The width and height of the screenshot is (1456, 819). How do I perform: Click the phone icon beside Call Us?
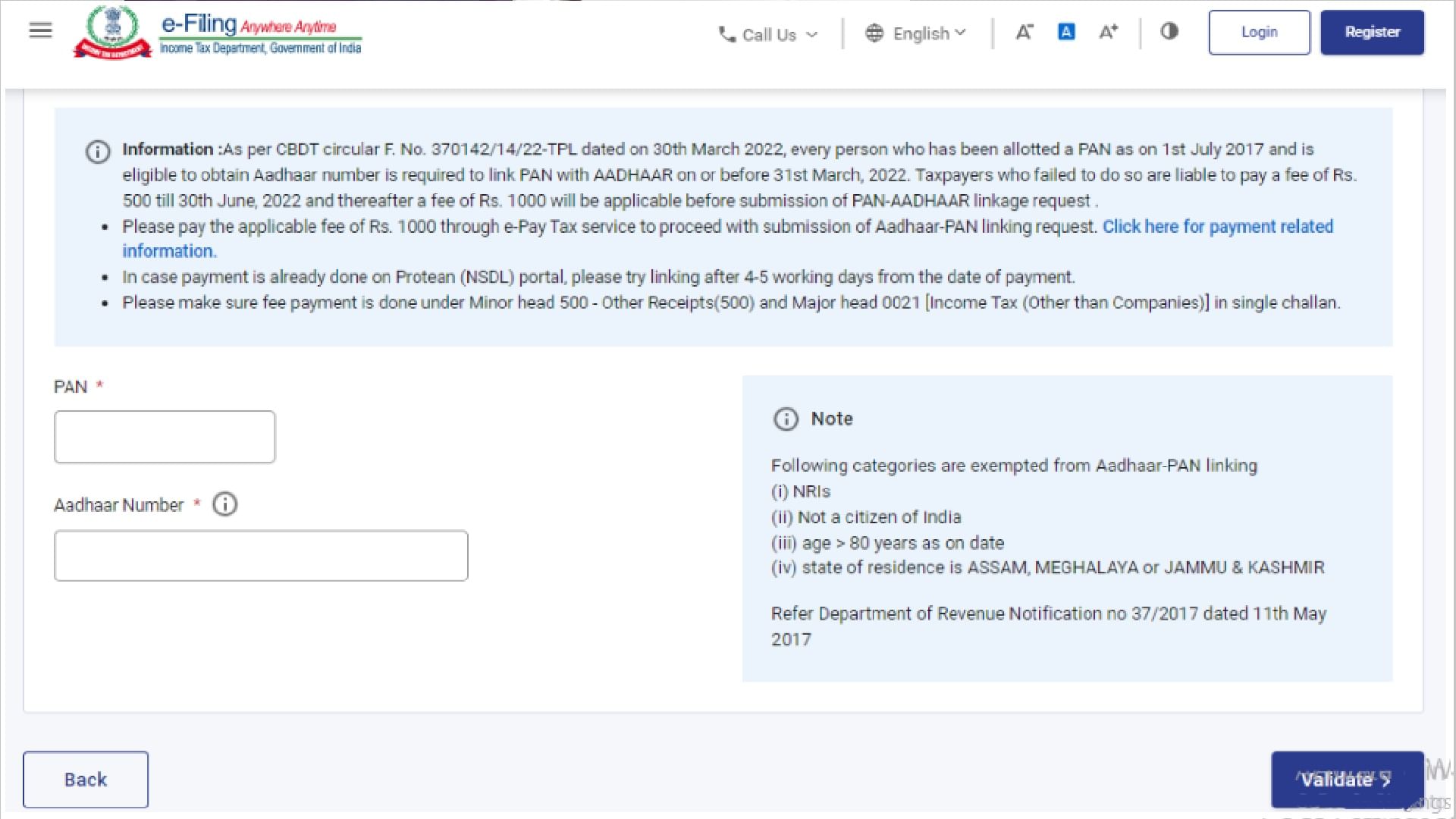[x=726, y=34]
